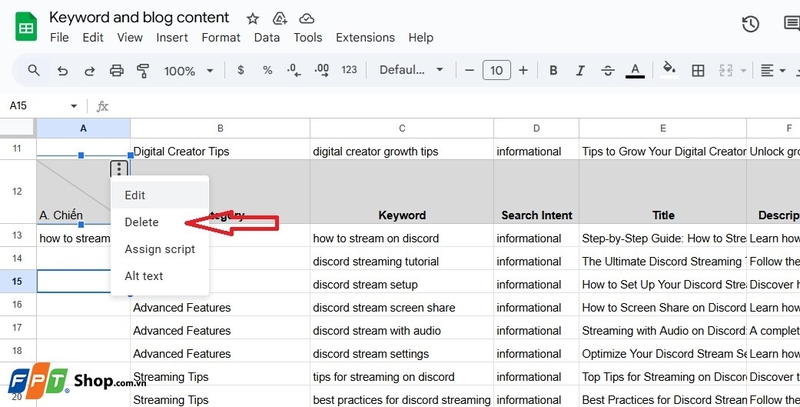
Task: Open horizontal align dropdown
Action: [772, 70]
